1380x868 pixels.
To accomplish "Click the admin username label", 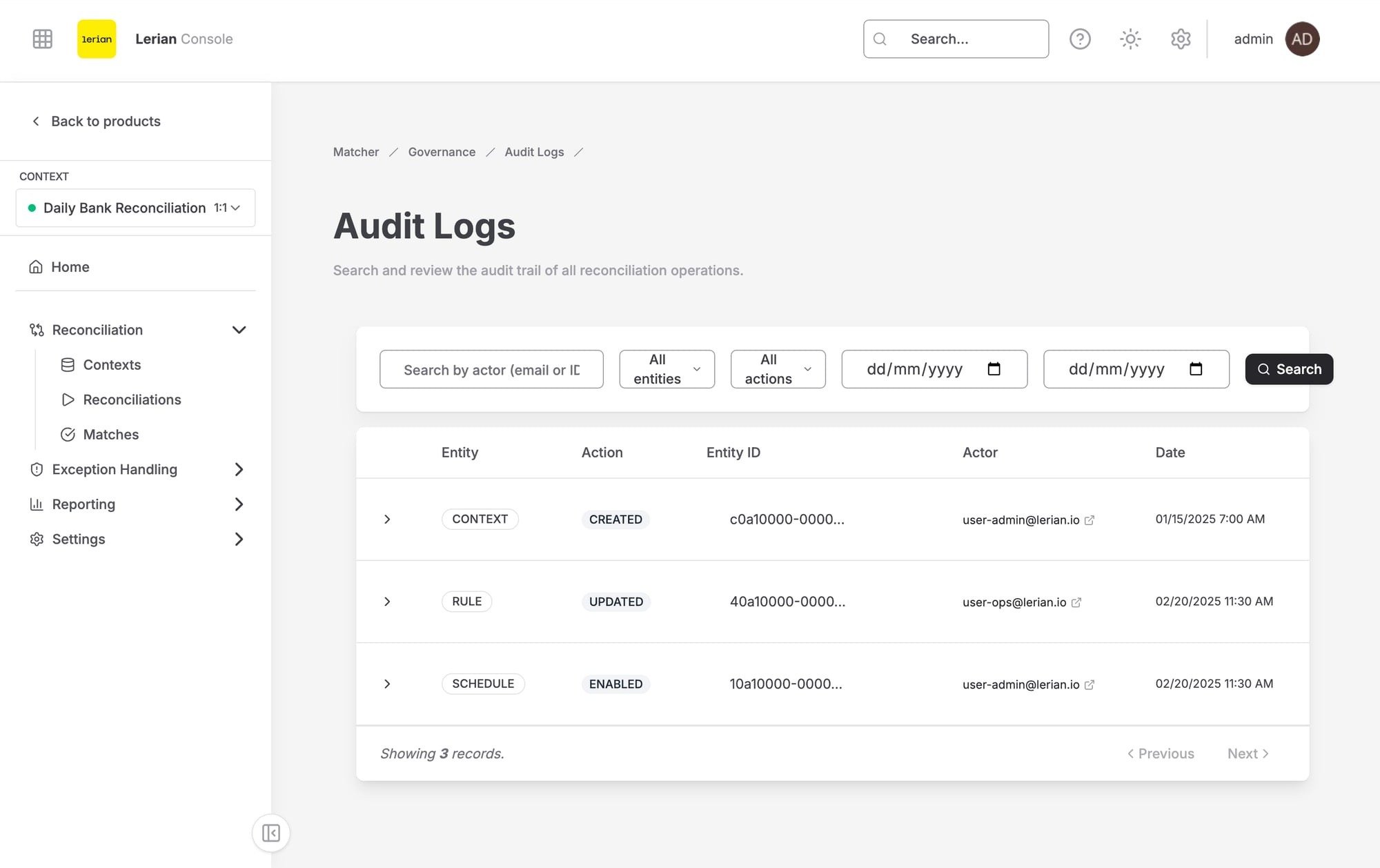I will click(x=1253, y=39).
